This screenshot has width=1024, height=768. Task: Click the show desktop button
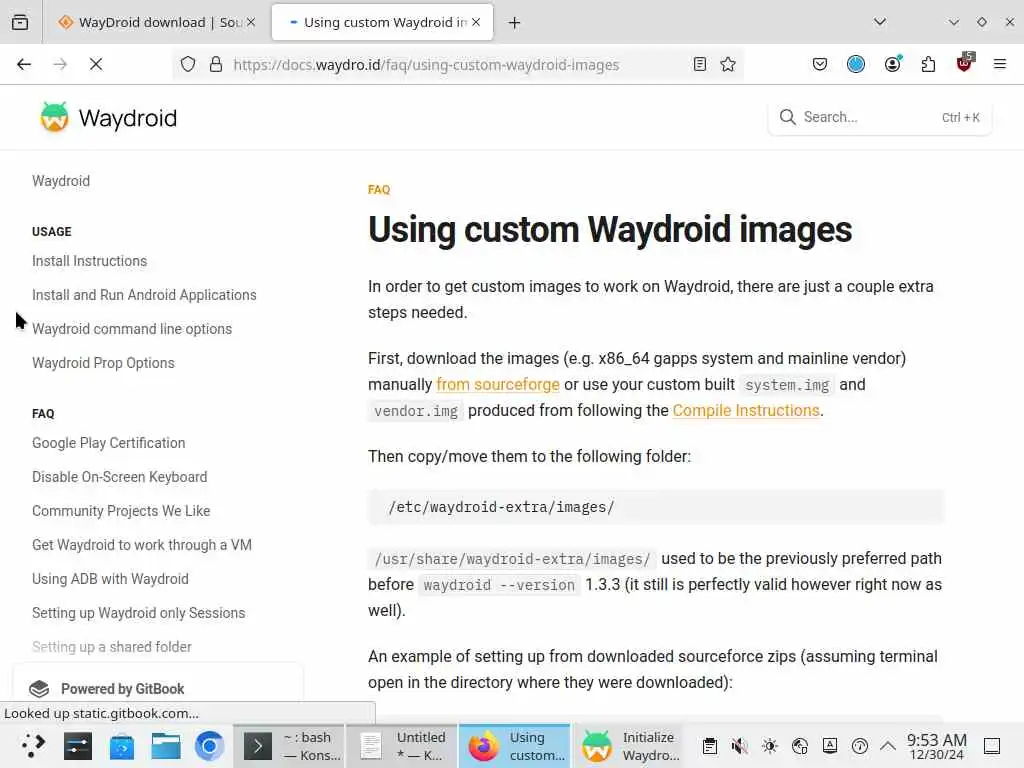click(992, 746)
